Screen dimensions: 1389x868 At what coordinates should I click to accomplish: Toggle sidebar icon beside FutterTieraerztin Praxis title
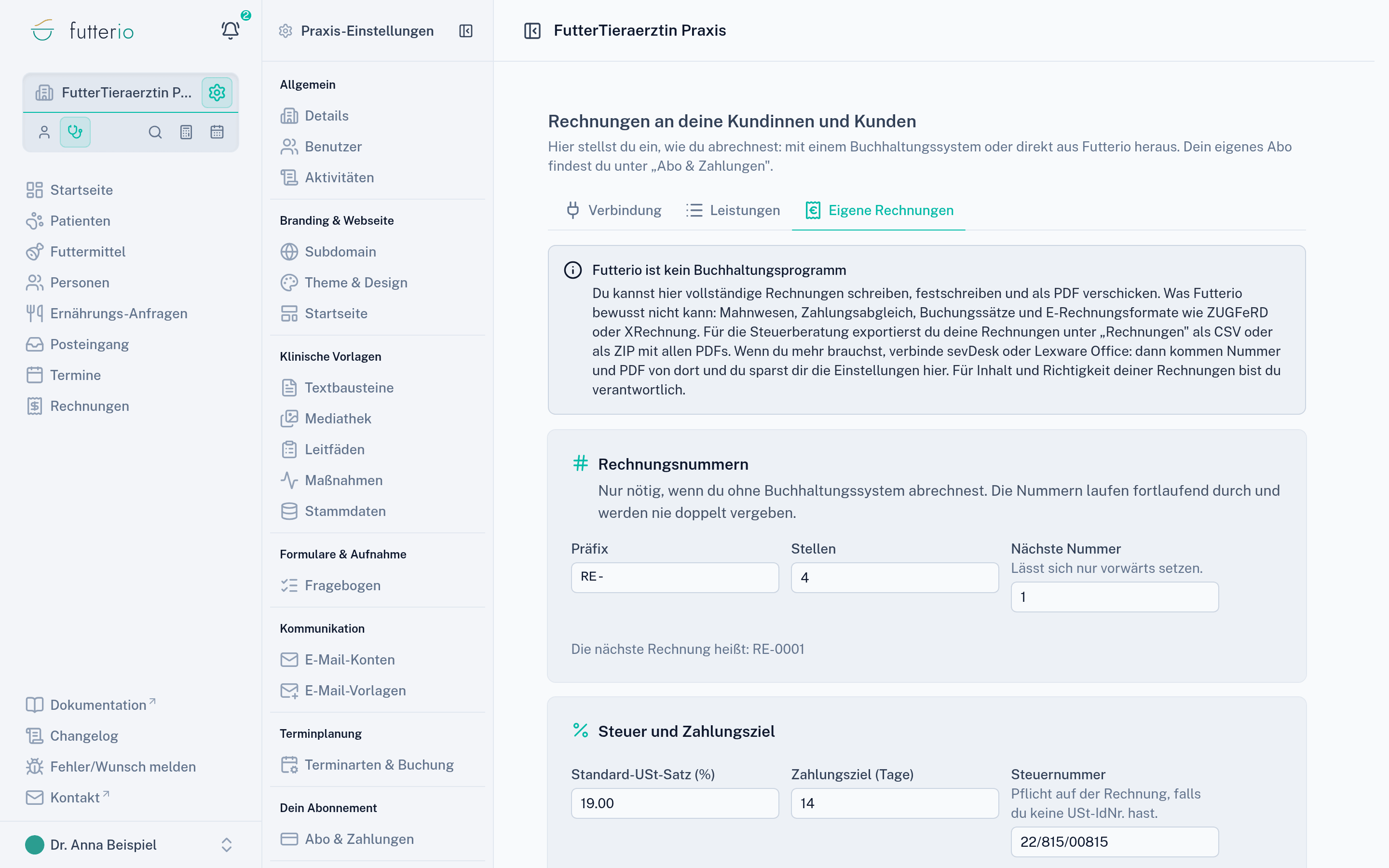[x=532, y=30]
